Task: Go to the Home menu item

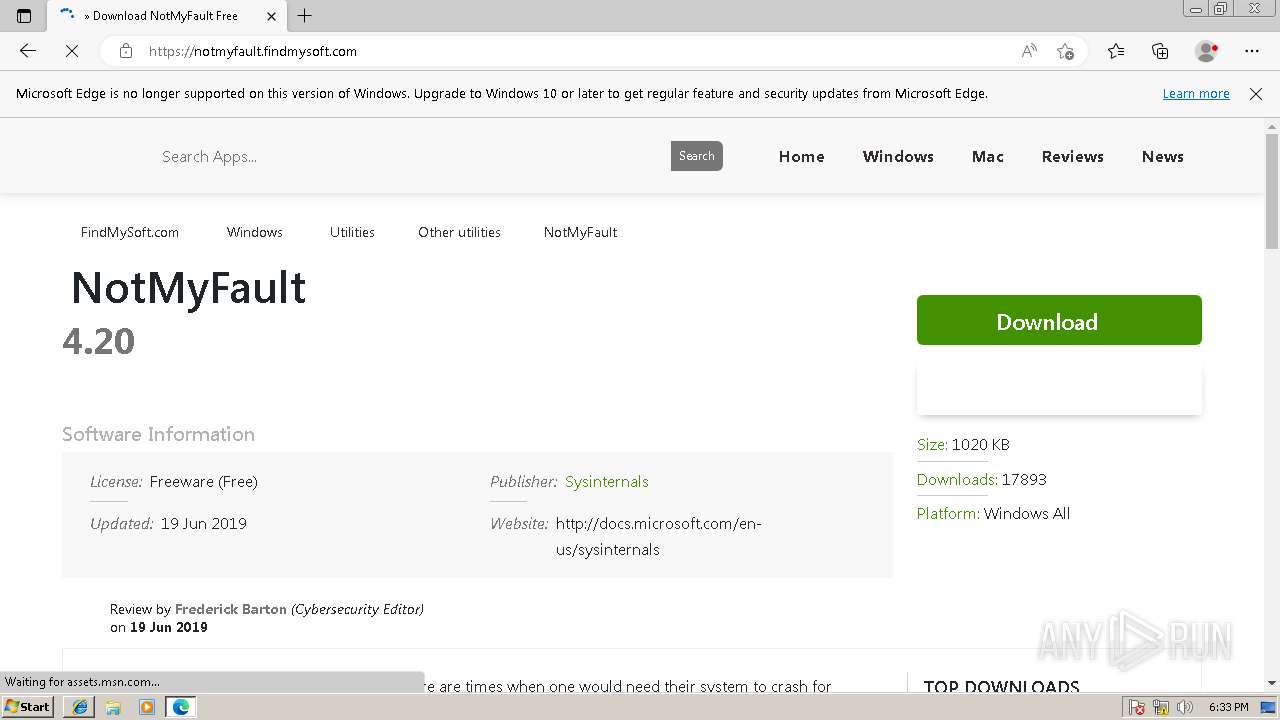Action: (x=802, y=157)
